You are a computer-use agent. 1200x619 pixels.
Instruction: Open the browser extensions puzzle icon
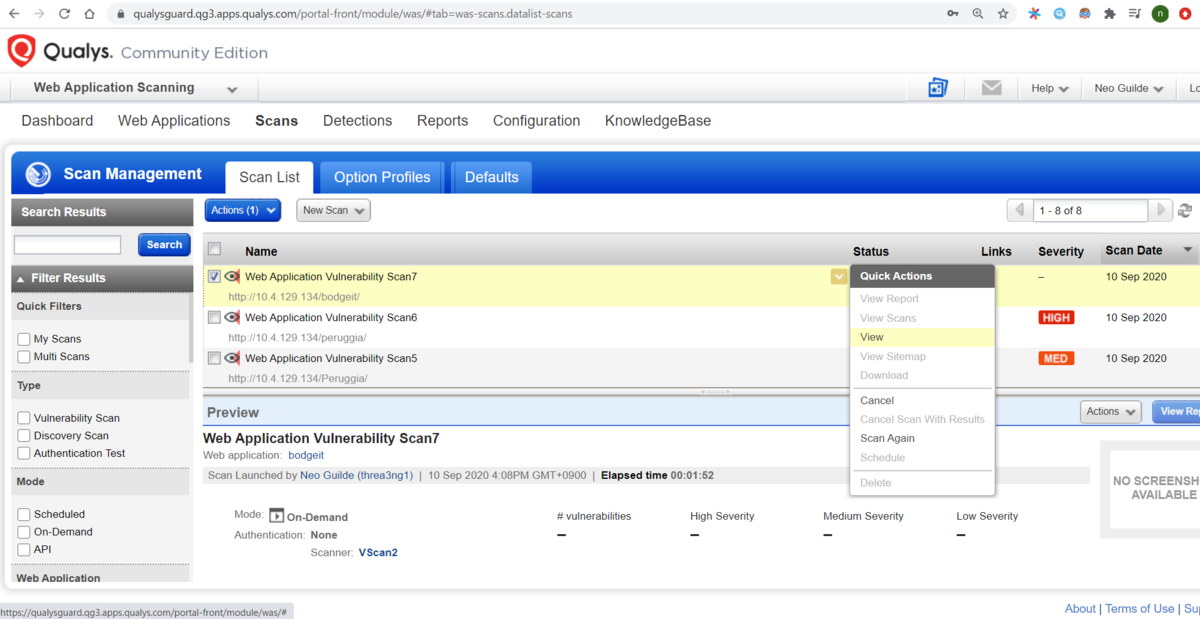1110,14
